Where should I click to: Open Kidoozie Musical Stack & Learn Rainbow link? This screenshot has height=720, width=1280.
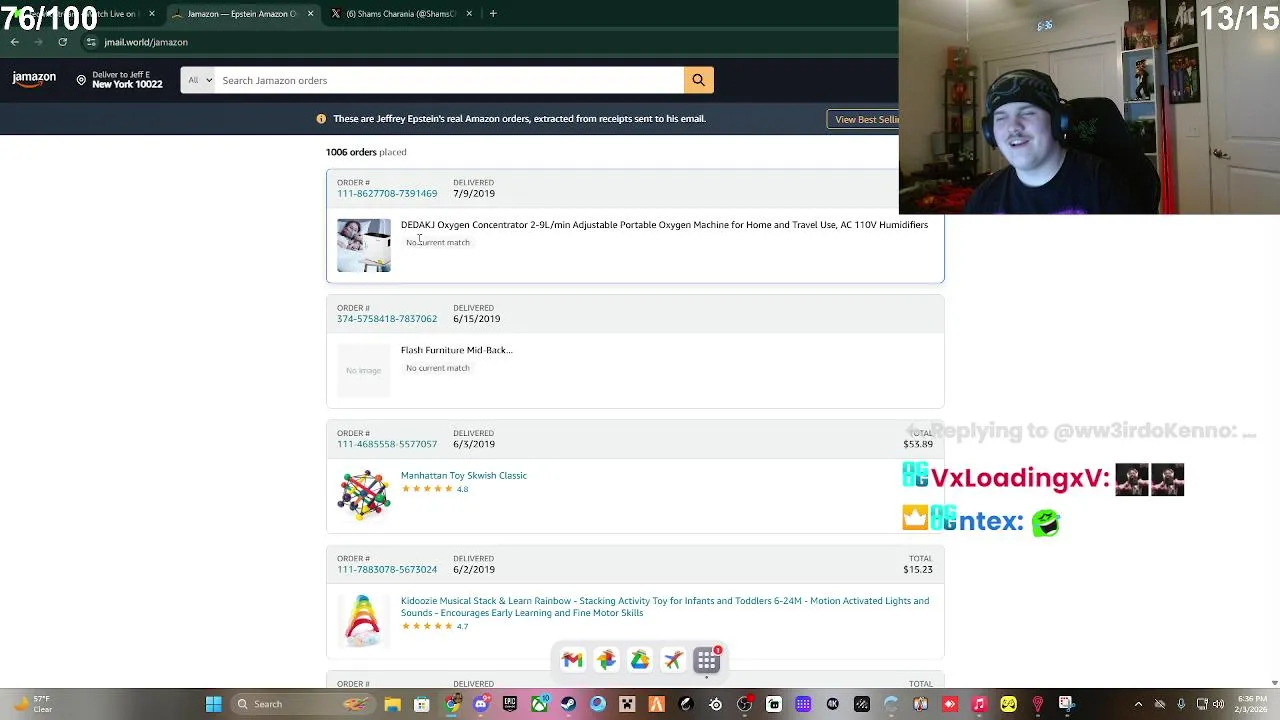tap(665, 607)
